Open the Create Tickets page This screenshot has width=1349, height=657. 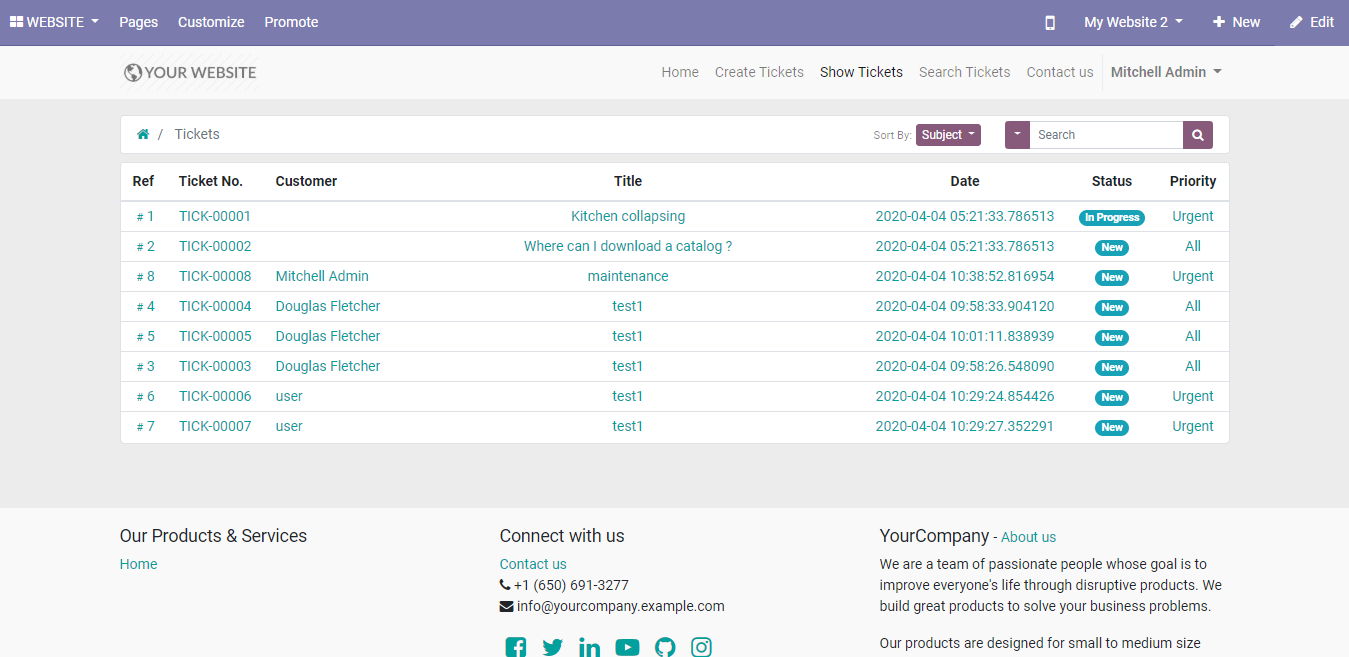click(759, 72)
